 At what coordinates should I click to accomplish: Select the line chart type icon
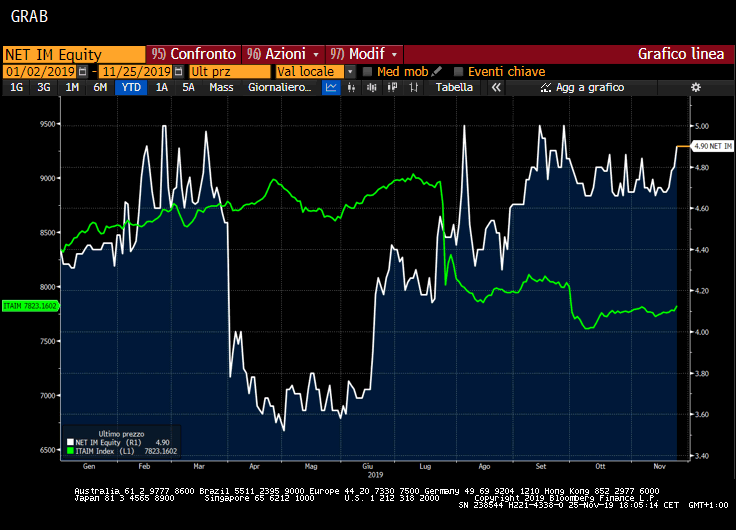tap(331, 87)
